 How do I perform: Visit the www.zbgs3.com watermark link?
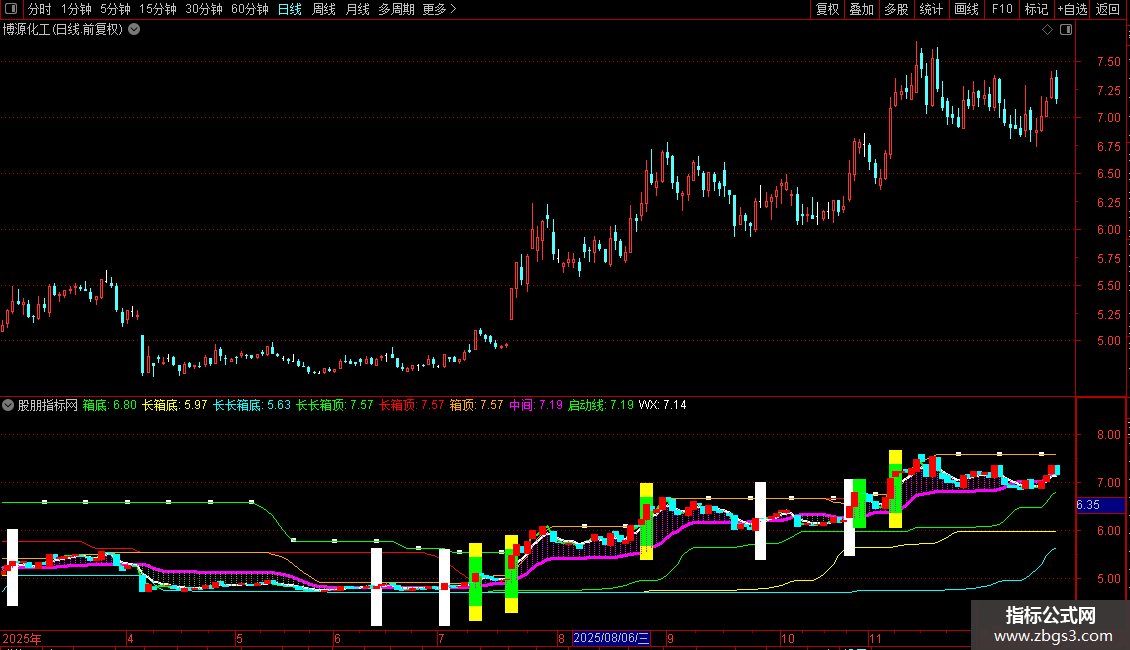coord(1050,635)
